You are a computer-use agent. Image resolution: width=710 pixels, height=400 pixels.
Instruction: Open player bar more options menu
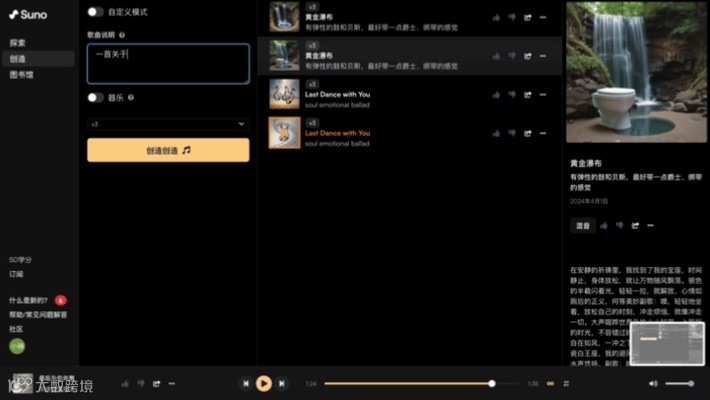pos(172,384)
